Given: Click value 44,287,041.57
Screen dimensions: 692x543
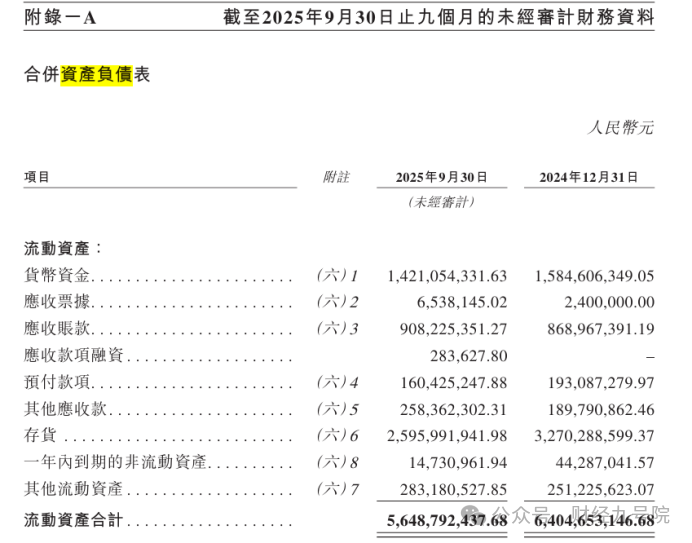Looking at the screenshot, I should [x=605, y=463].
